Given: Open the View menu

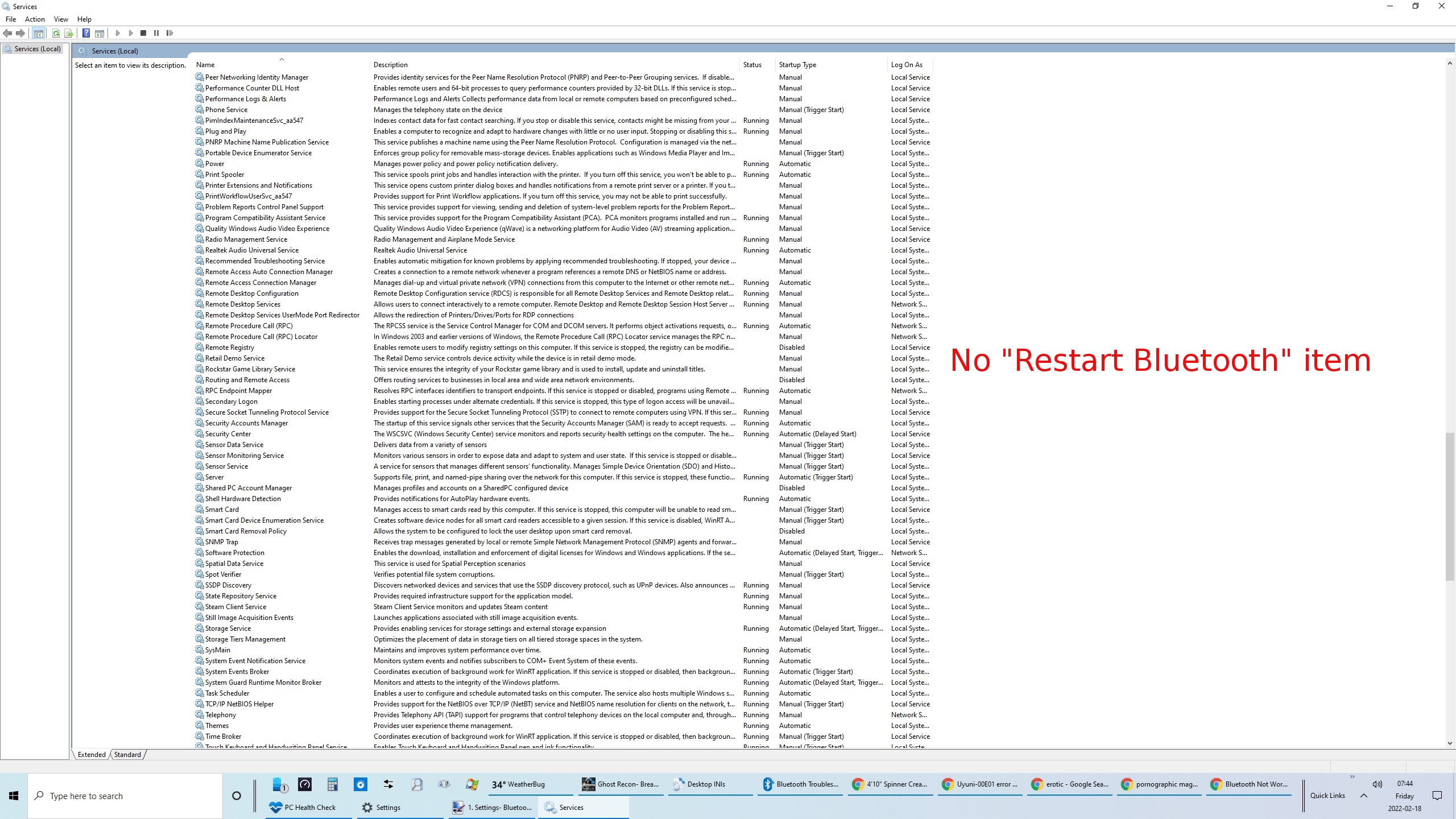Looking at the screenshot, I should 61,19.
